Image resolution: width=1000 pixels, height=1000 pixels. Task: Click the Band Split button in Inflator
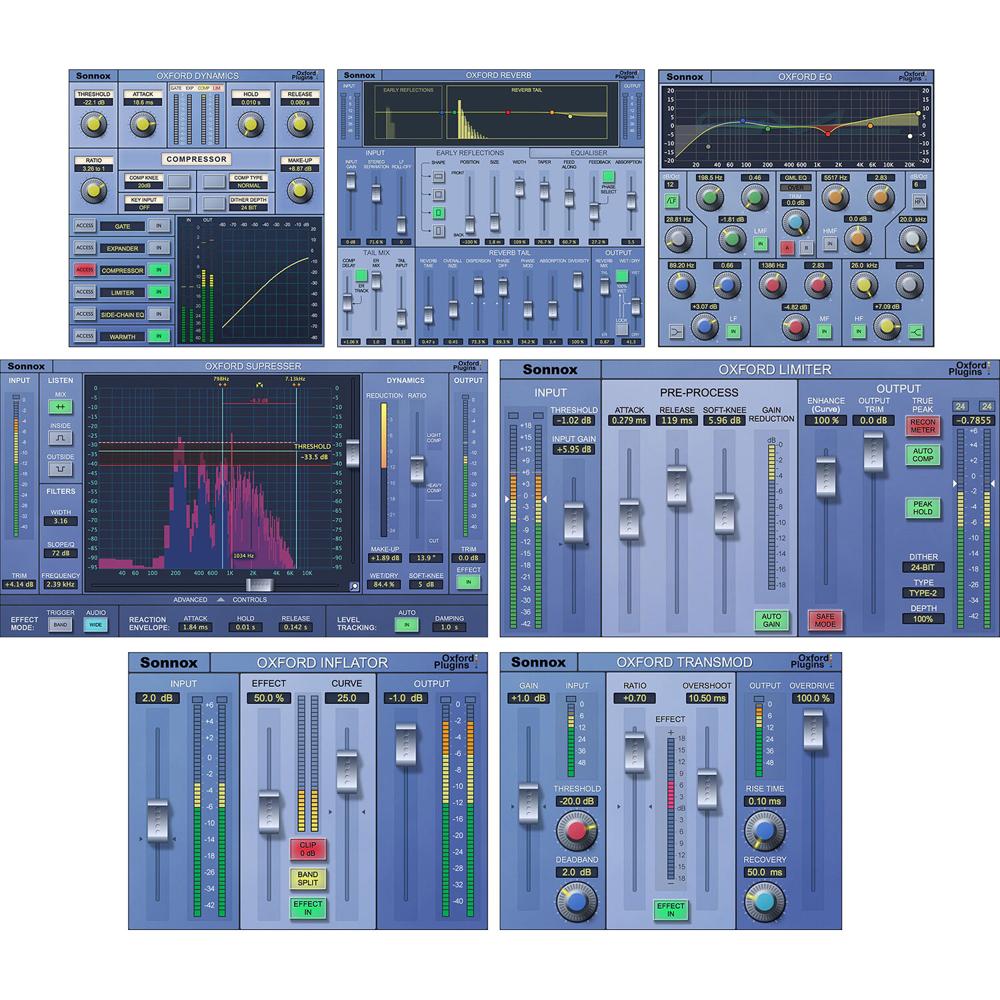click(305, 879)
